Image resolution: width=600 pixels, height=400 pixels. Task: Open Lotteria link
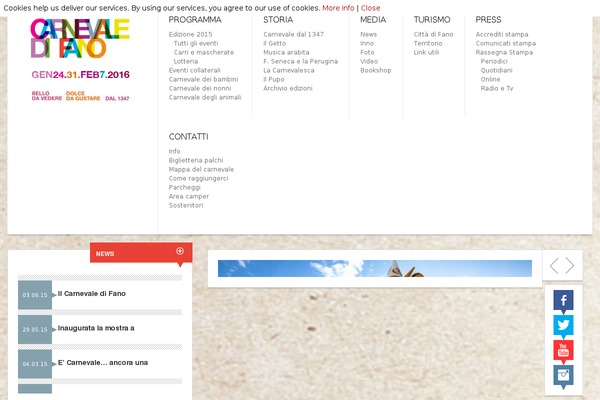click(x=186, y=61)
